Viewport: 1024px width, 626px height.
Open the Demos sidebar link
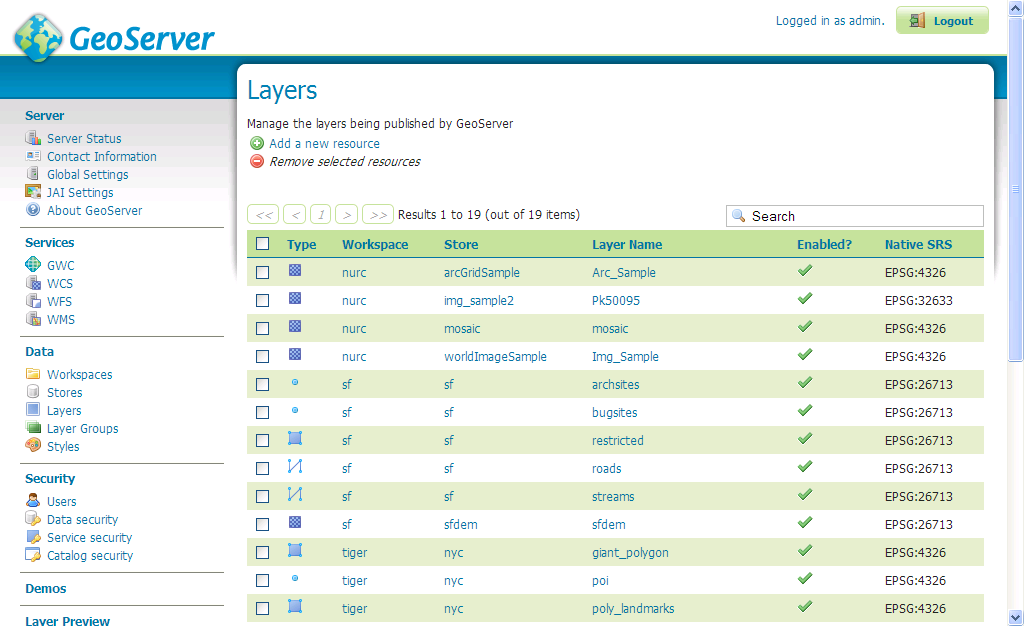pyautogui.click(x=46, y=588)
